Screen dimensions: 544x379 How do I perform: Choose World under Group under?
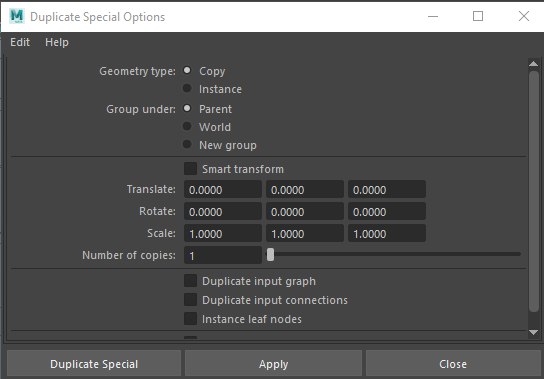pos(187,126)
